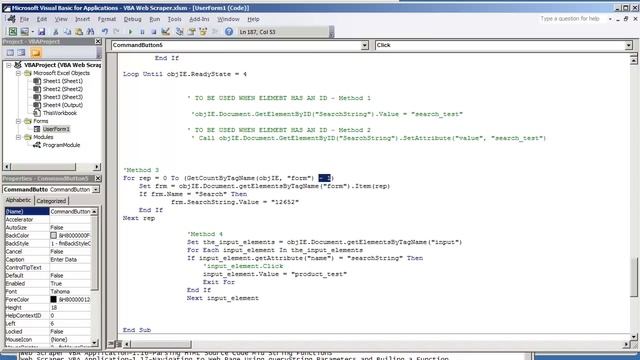Click the Loop Until objIE.ReadyState line
Viewport: 640px width, 360px height.
click(184, 74)
